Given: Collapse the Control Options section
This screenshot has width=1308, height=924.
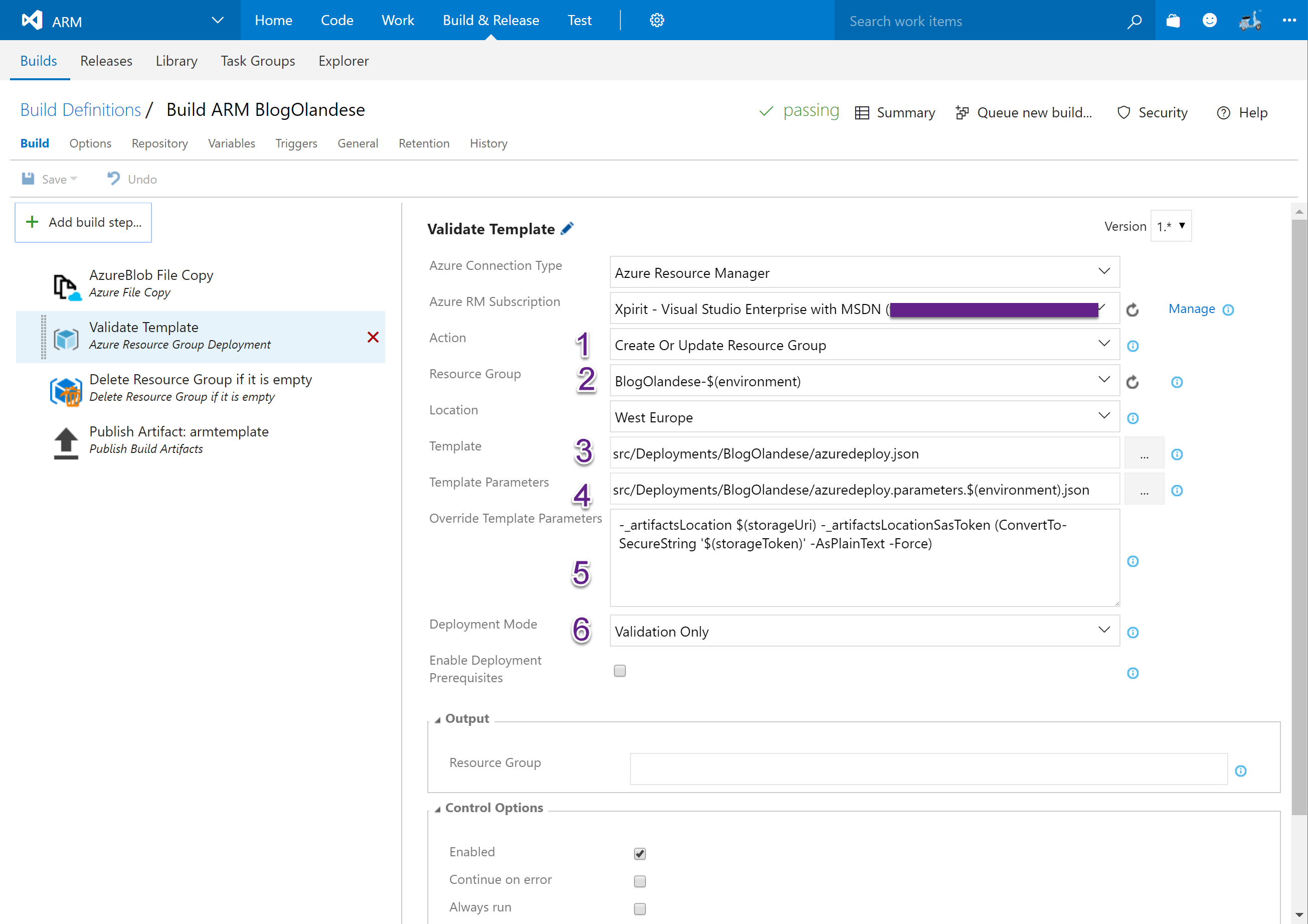Looking at the screenshot, I should (x=437, y=809).
